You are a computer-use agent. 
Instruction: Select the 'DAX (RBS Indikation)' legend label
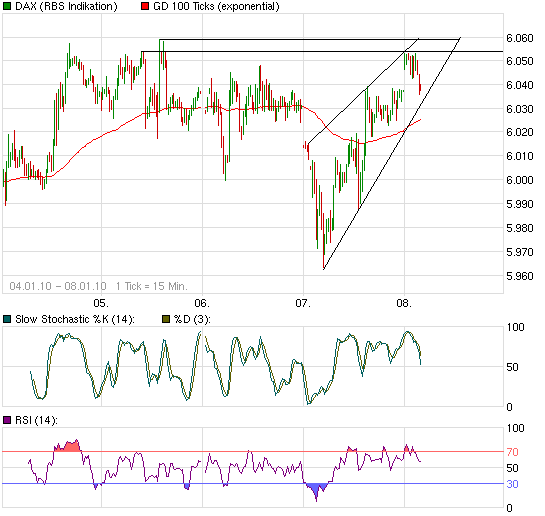(66, 6)
